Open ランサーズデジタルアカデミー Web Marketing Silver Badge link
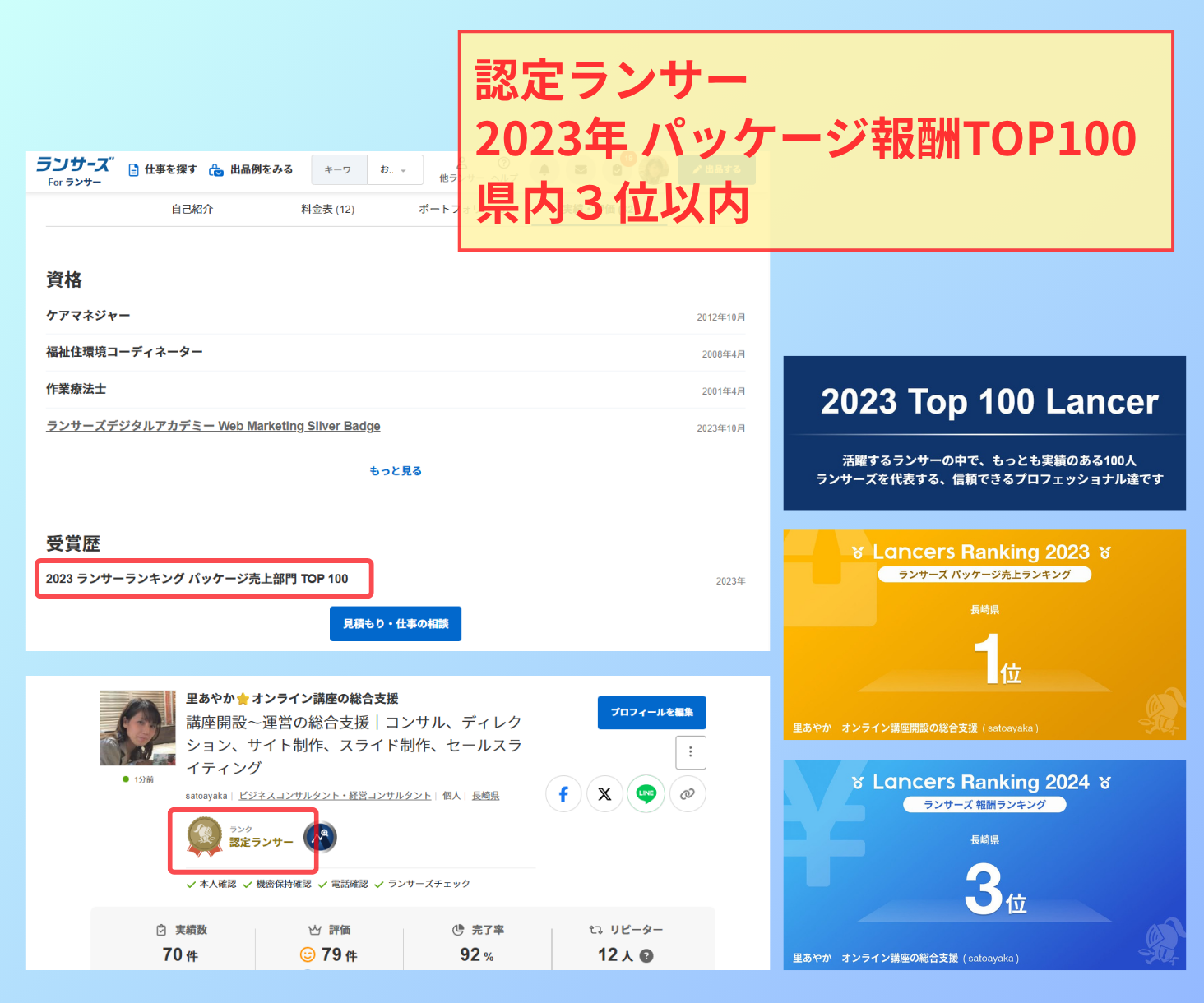 coord(213,426)
